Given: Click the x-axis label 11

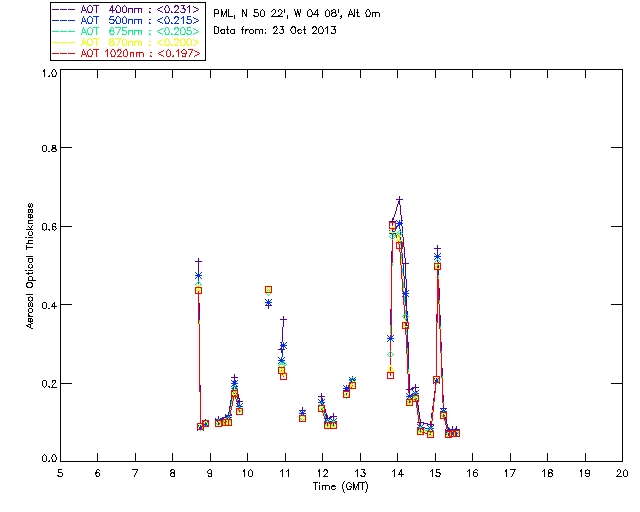Looking at the screenshot, I should point(284,473).
